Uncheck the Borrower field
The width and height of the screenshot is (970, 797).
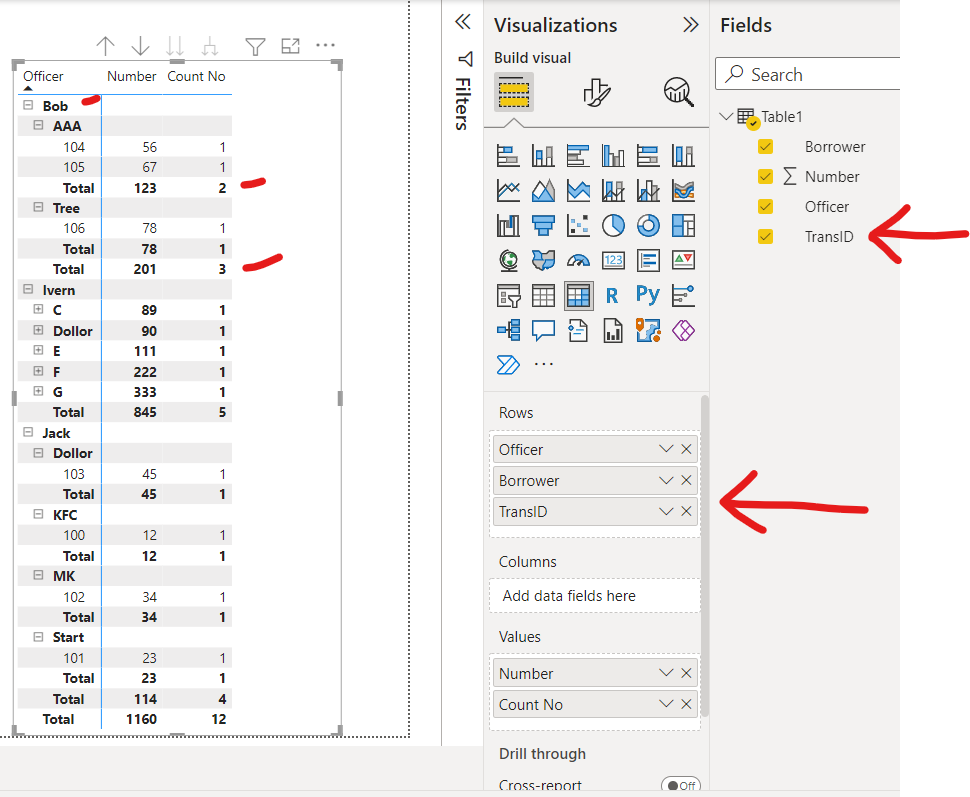(765, 147)
